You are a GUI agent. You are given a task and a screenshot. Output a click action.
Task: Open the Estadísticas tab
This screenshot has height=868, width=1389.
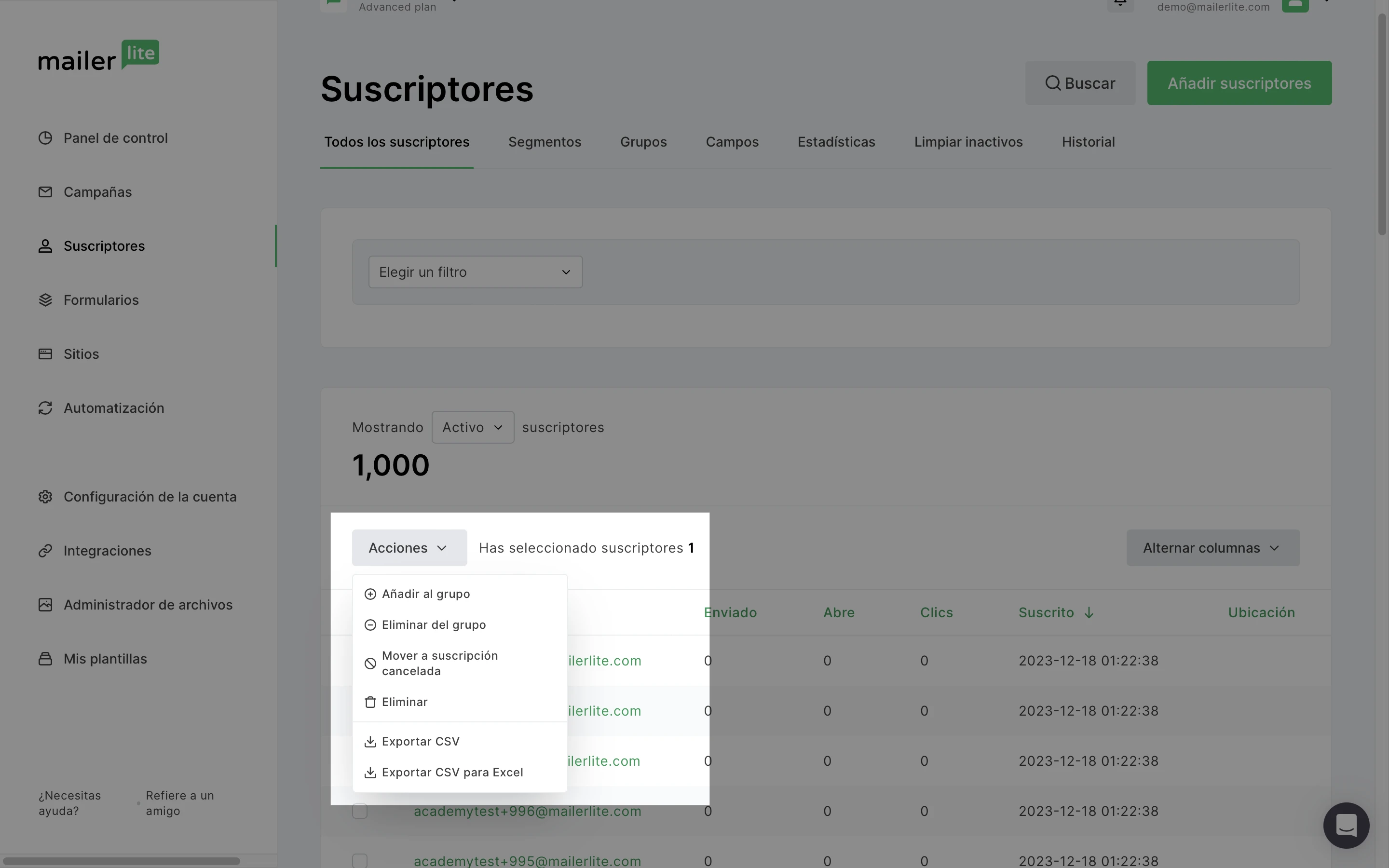point(836,142)
